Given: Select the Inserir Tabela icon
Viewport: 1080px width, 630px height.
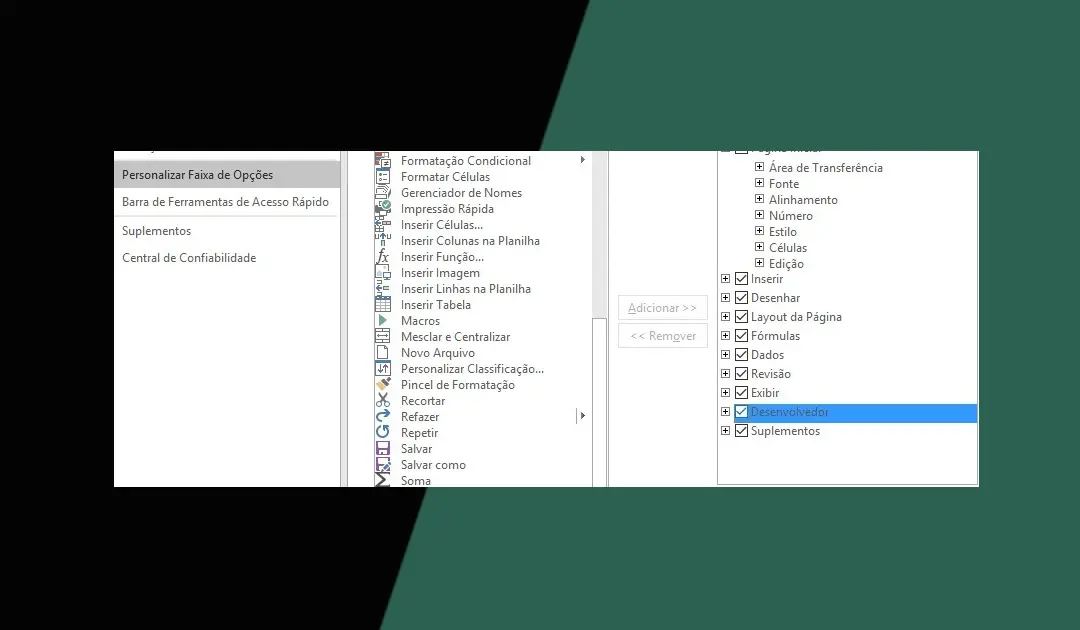Looking at the screenshot, I should (382, 305).
